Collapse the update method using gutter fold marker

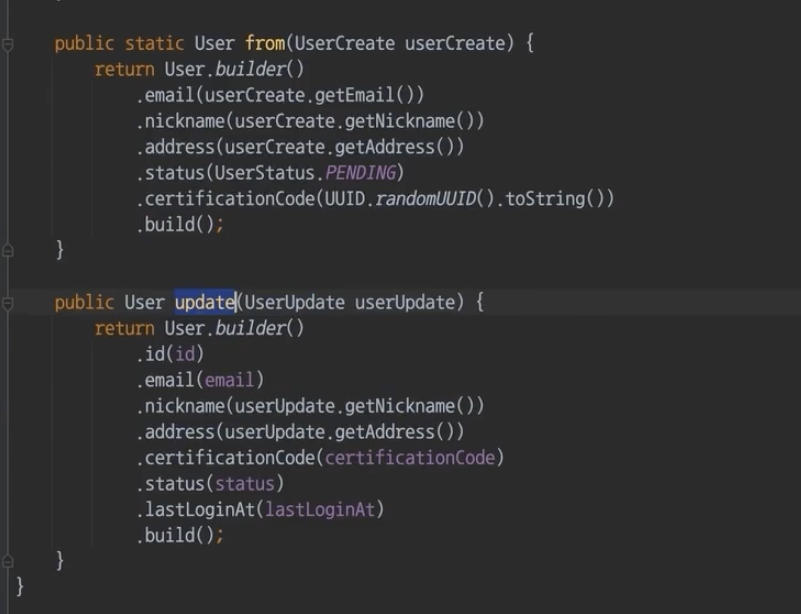coord(8,303)
